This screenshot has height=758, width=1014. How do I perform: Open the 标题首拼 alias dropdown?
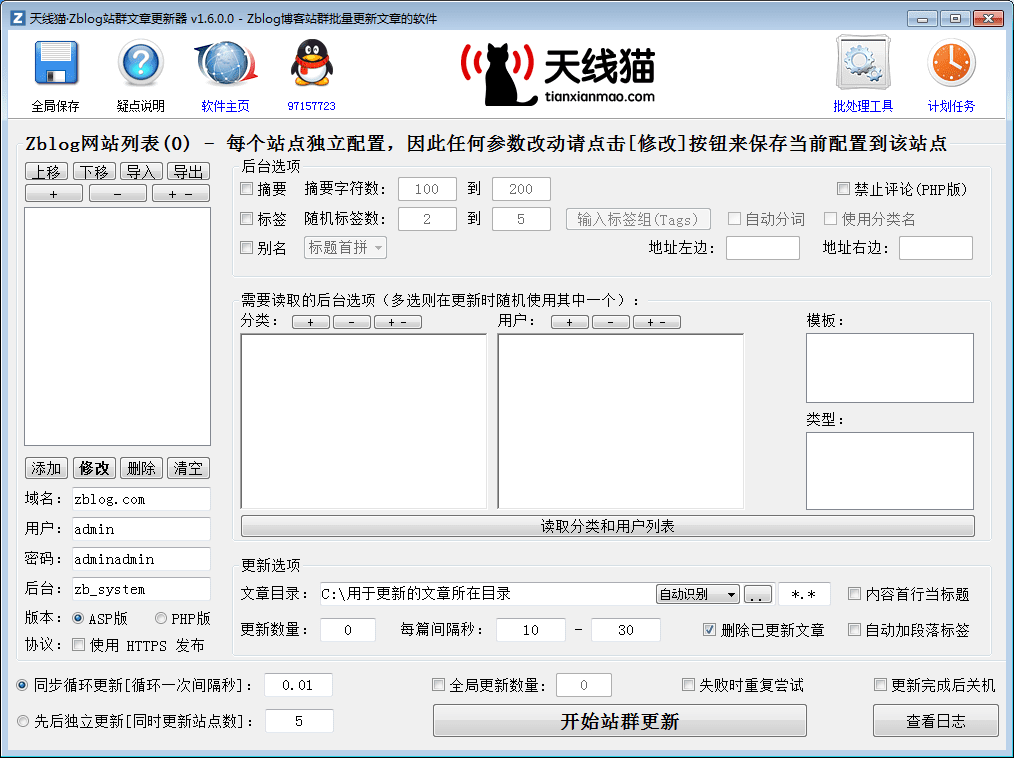click(x=345, y=248)
